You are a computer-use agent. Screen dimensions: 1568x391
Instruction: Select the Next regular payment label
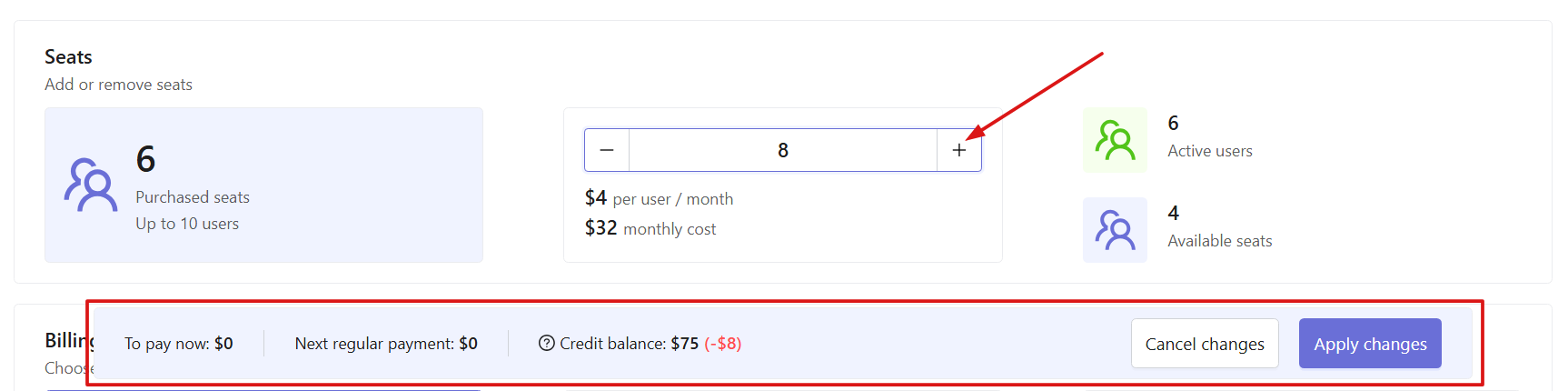pos(374,344)
